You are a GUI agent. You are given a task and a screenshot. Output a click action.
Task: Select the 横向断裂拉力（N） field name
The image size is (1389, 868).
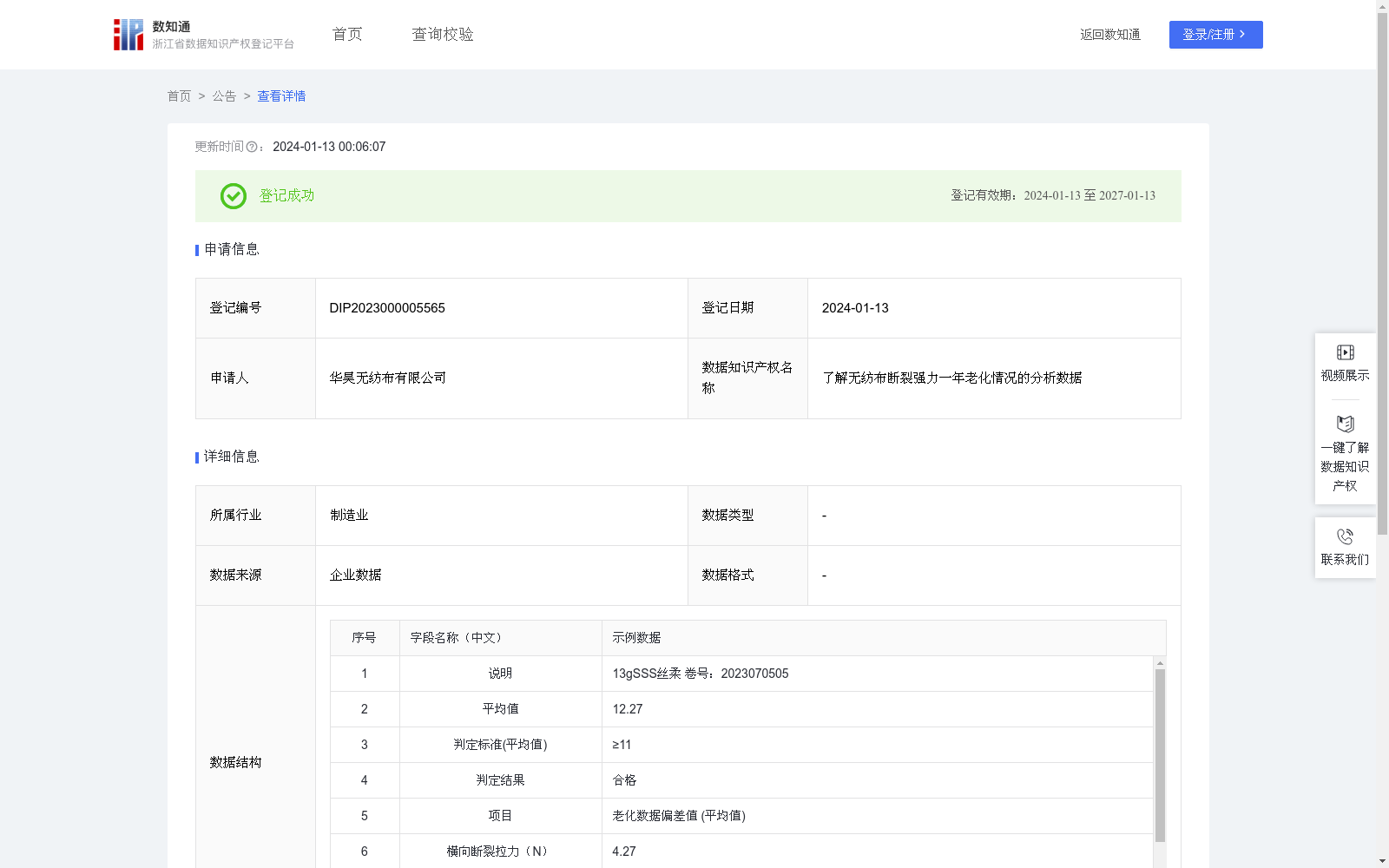click(500, 852)
